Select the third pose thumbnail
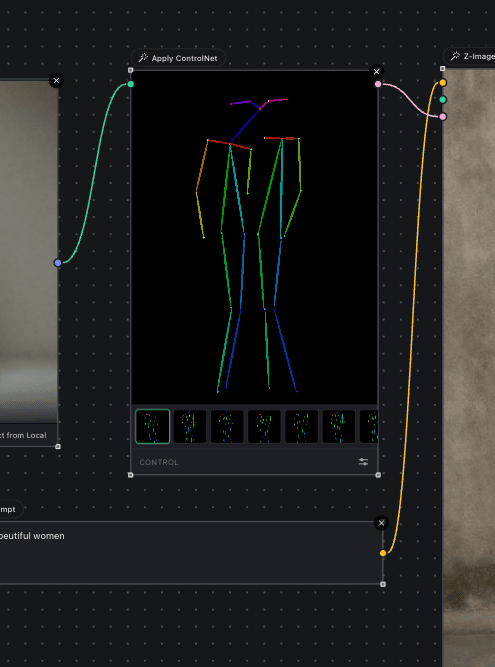The width and height of the screenshot is (495, 667). coord(227,426)
